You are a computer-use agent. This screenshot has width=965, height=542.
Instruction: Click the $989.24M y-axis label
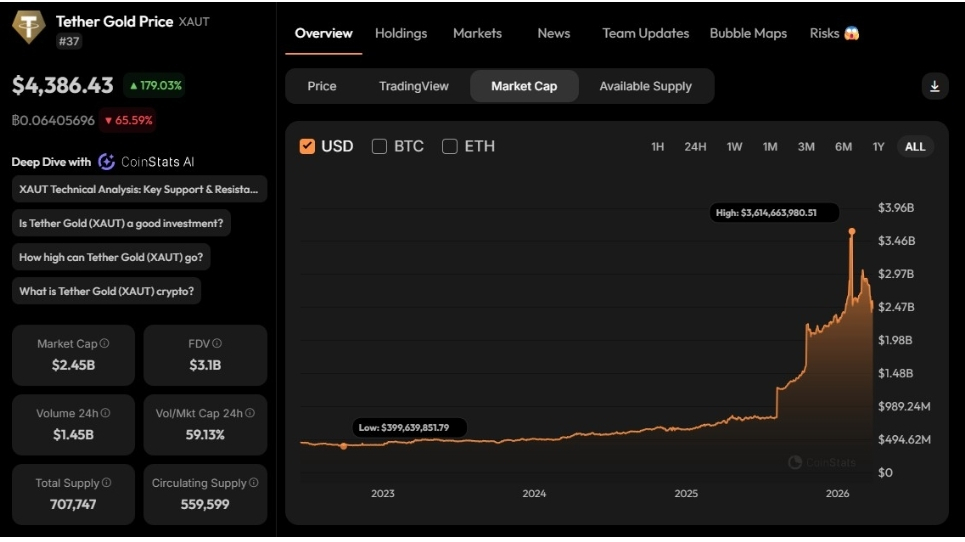[904, 406]
